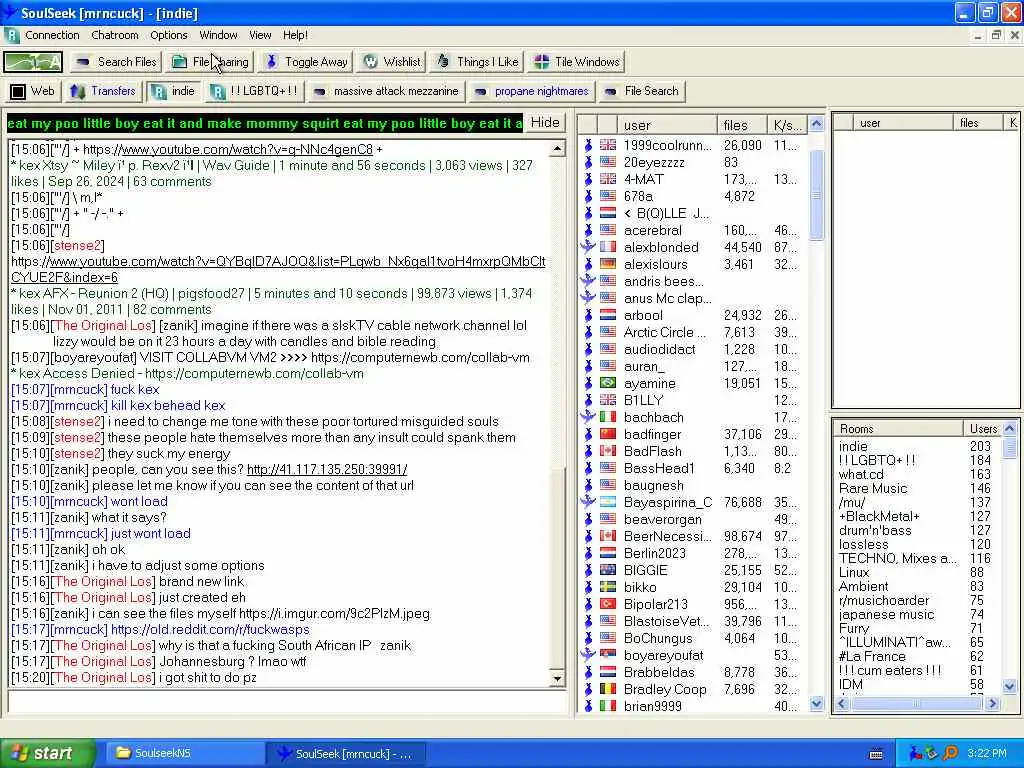Select Rare Music in the Rooms list
Image resolution: width=1024 pixels, height=768 pixels.
[x=873, y=488]
